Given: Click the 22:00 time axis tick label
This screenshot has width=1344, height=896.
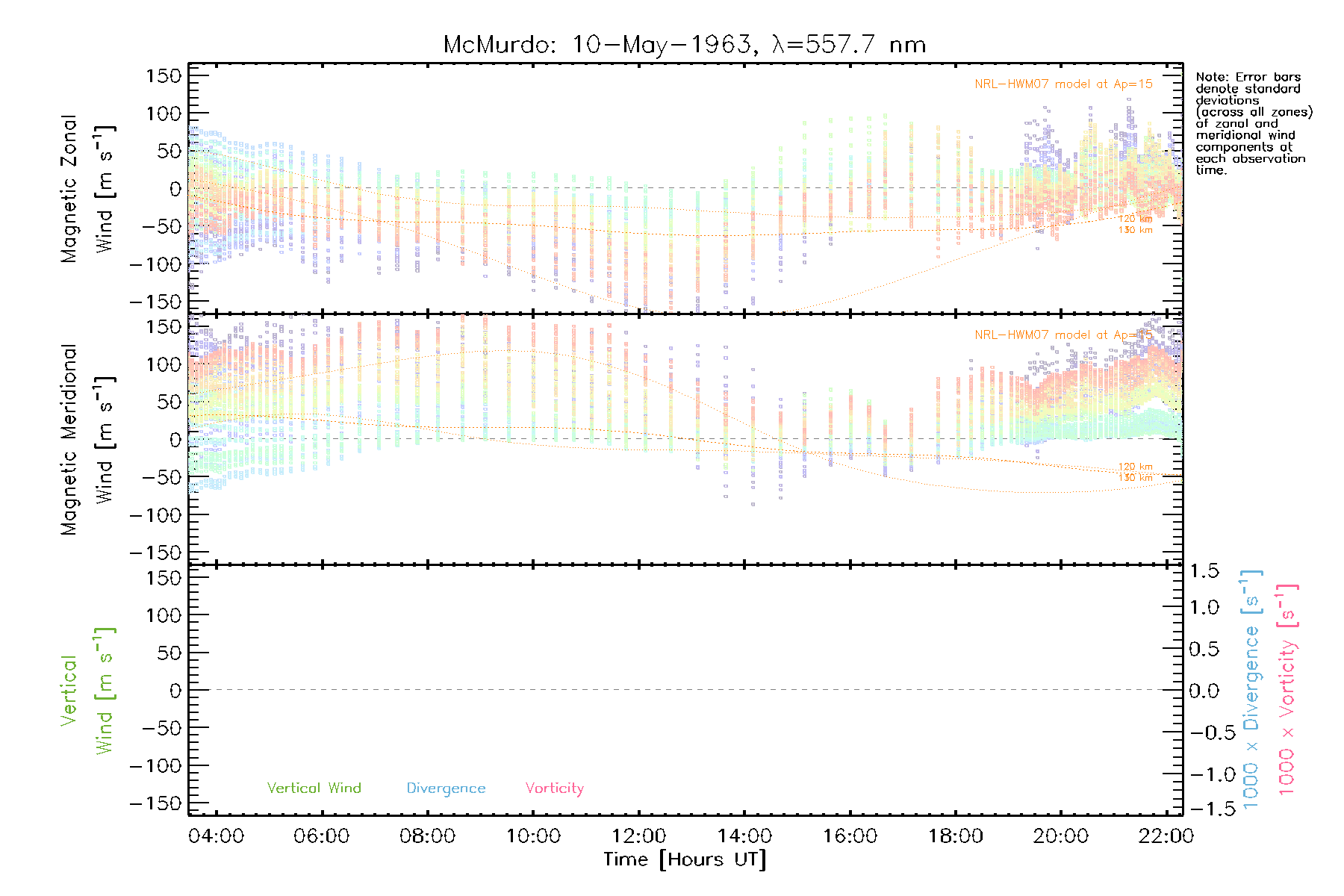Looking at the screenshot, I should 1166,836.
